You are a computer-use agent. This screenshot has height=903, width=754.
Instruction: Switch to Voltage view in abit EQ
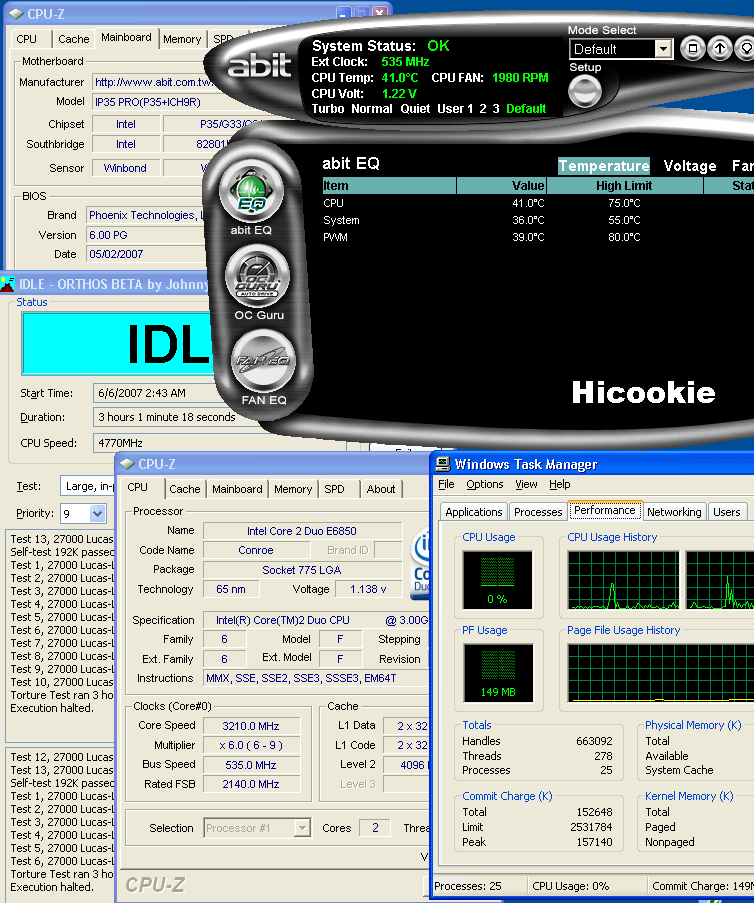[x=689, y=166]
